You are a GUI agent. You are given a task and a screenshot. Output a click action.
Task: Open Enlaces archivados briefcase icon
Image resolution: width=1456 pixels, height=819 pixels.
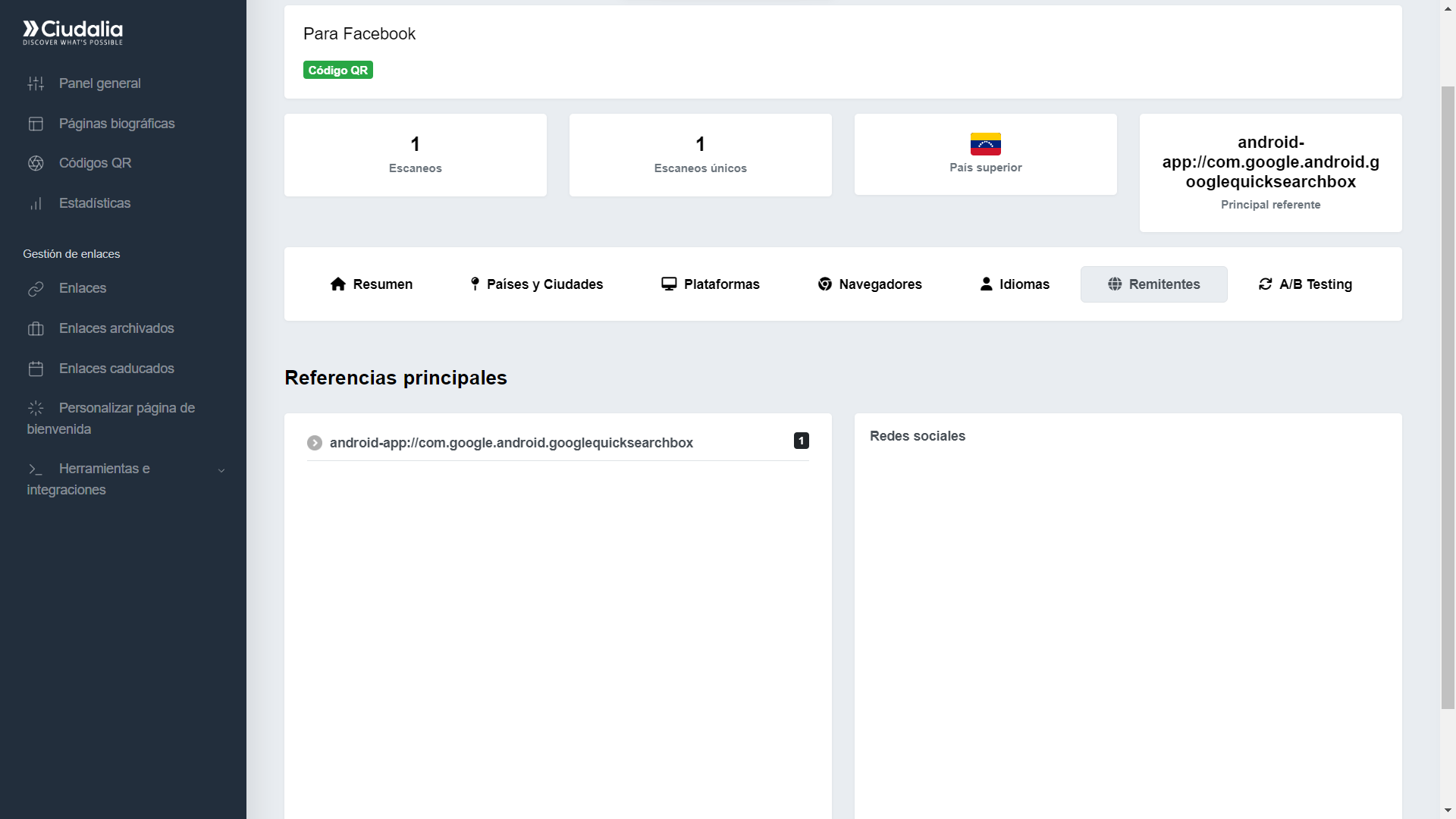point(36,328)
